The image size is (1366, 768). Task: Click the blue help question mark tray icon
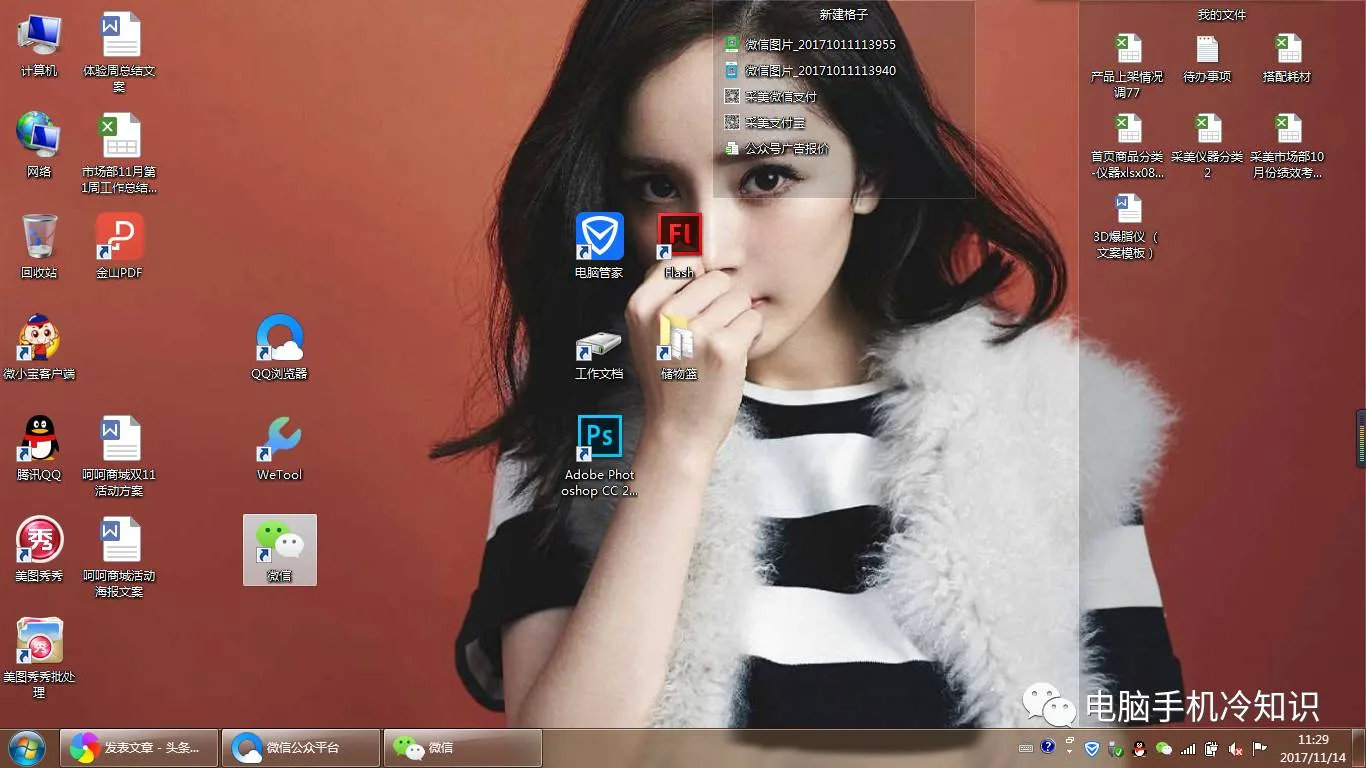coord(1047,746)
